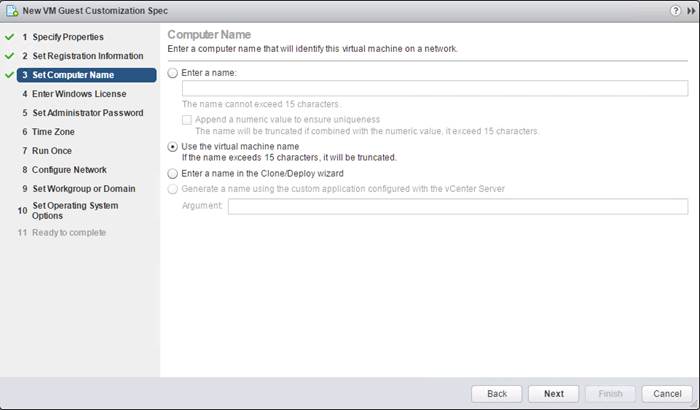700x410 pixels.
Task: Open step 10 Set Operating System Options
Action: pos(68,210)
